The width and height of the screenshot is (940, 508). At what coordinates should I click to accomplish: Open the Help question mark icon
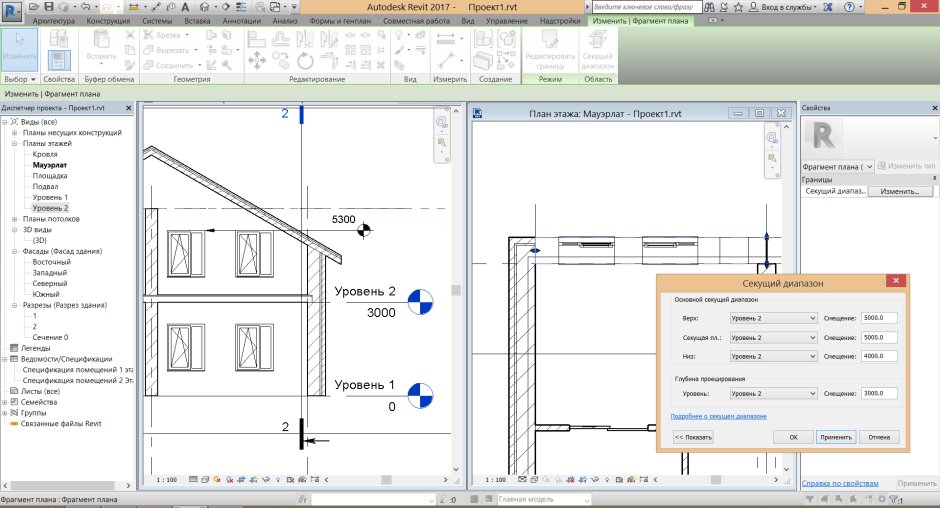pos(849,7)
